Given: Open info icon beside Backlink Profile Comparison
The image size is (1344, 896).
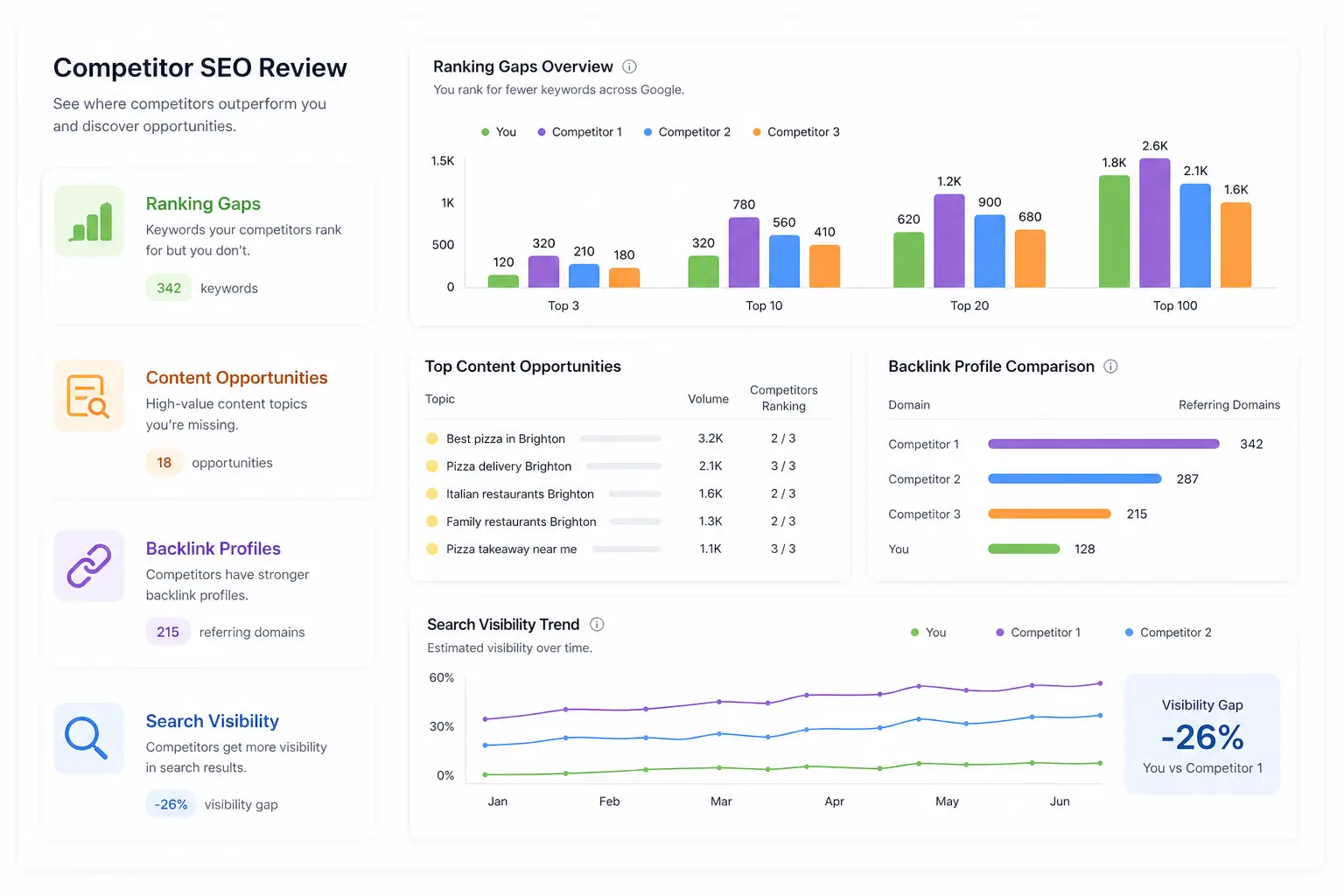Looking at the screenshot, I should (1110, 367).
